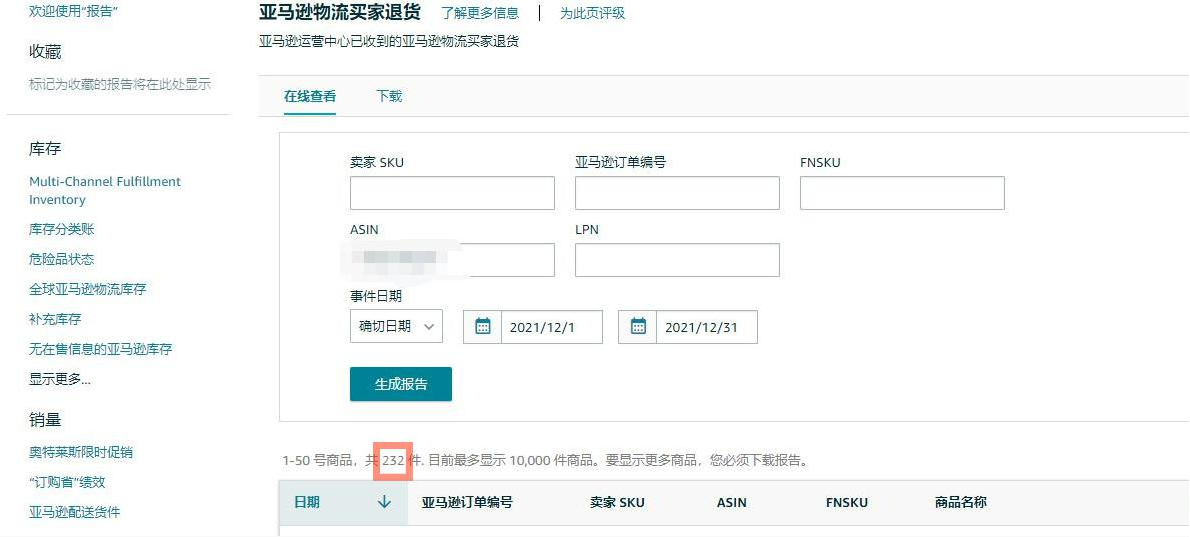This screenshot has height=537, width=1190.
Task: Open the 了解更多信息 link
Action: (480, 13)
